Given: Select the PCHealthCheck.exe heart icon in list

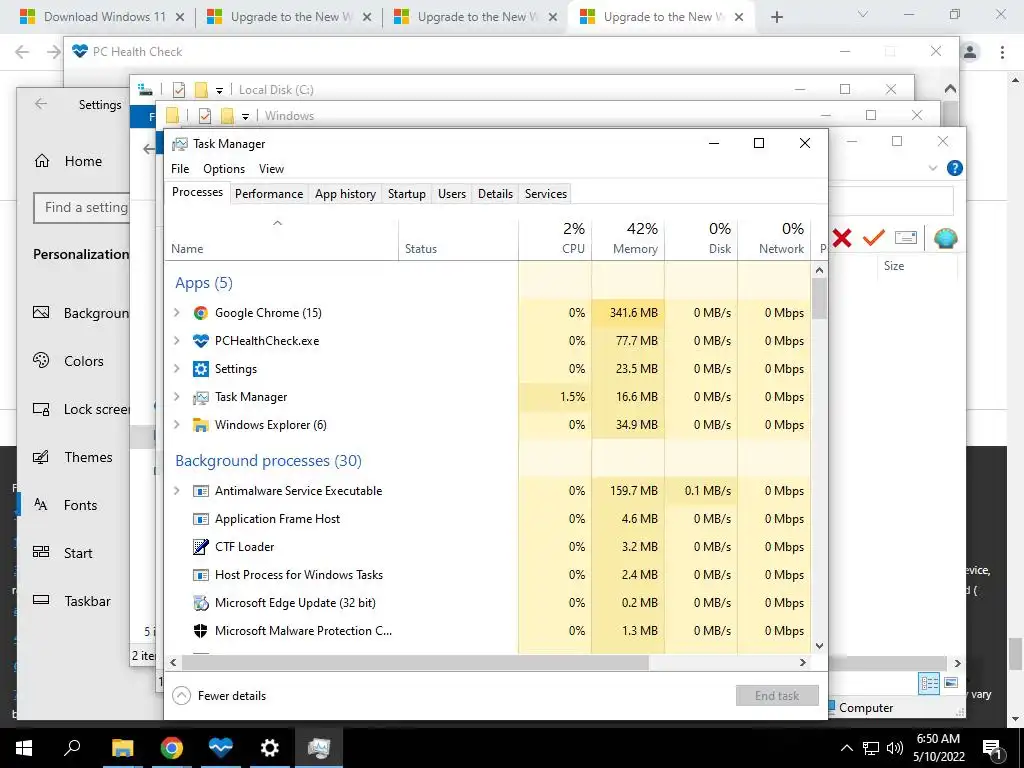Looking at the screenshot, I should [200, 341].
